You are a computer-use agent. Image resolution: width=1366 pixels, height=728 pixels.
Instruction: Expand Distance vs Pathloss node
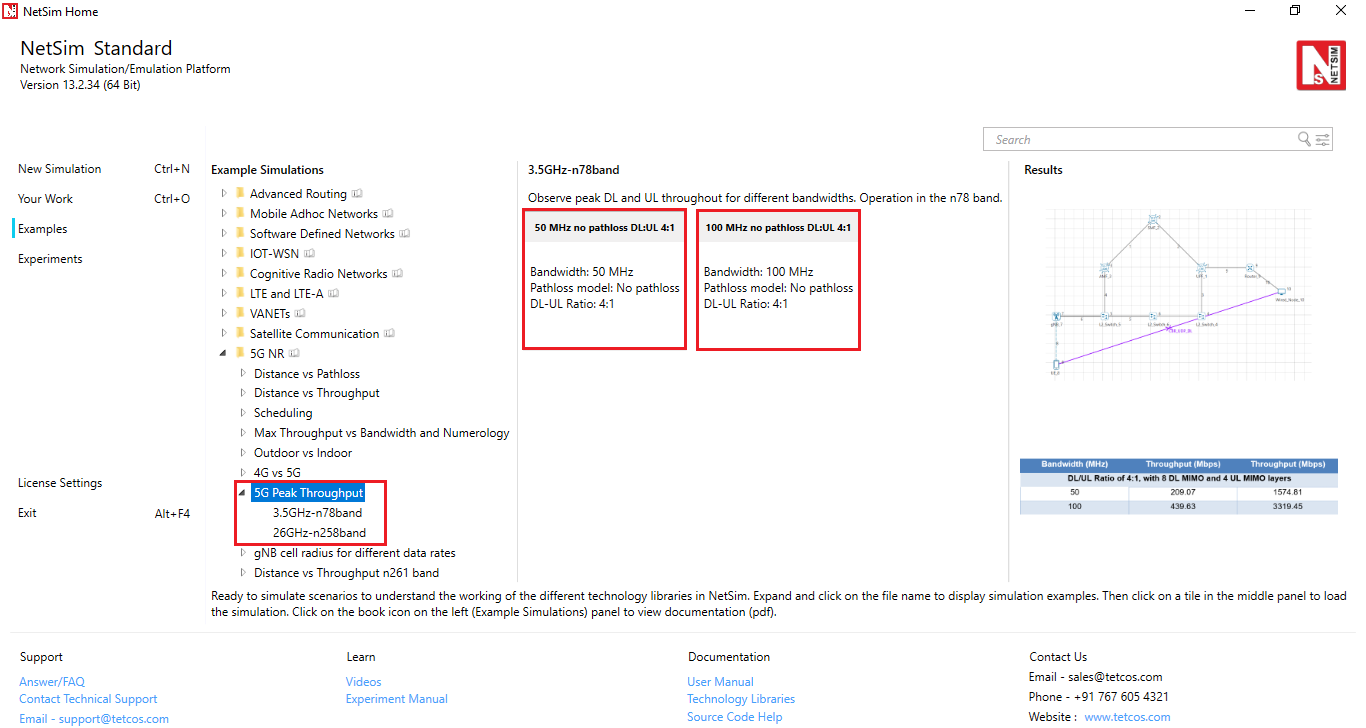[x=243, y=373]
